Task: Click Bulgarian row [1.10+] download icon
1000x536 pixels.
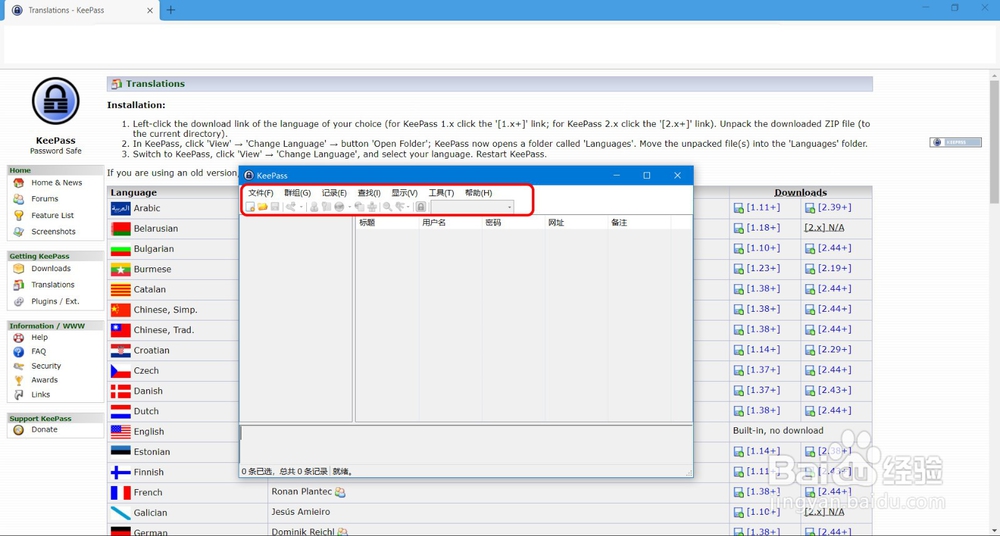Action: pyautogui.click(x=739, y=249)
